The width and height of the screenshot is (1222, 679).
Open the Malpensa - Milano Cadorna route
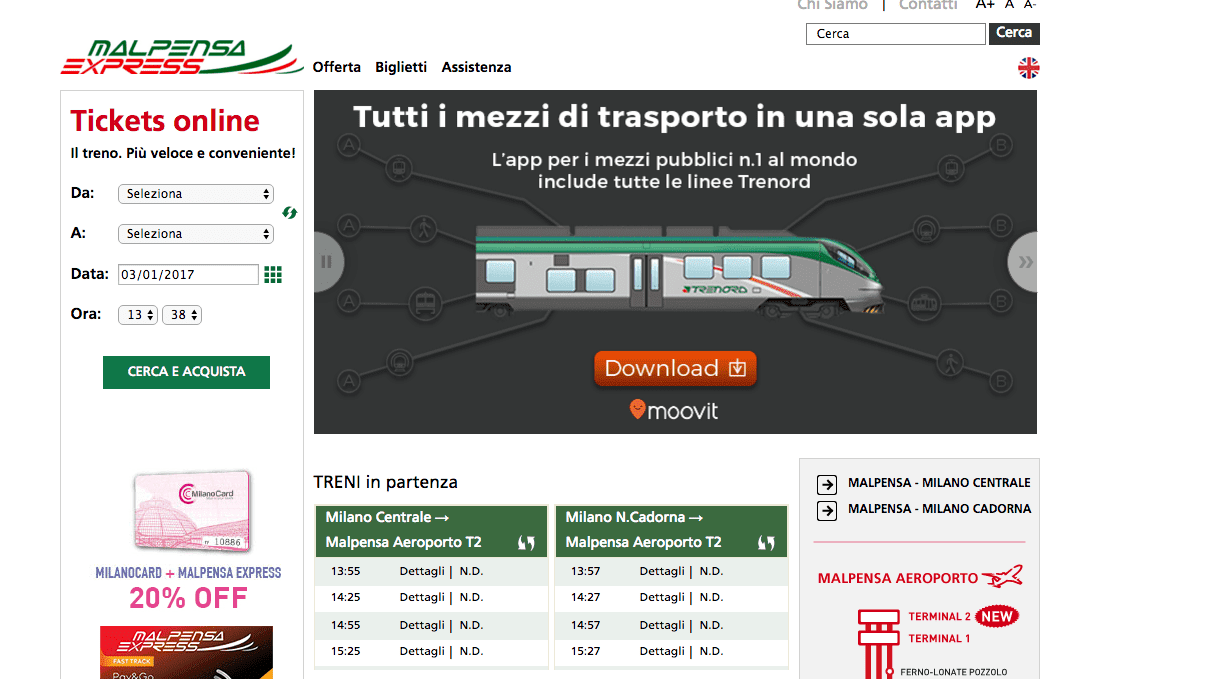coord(939,509)
